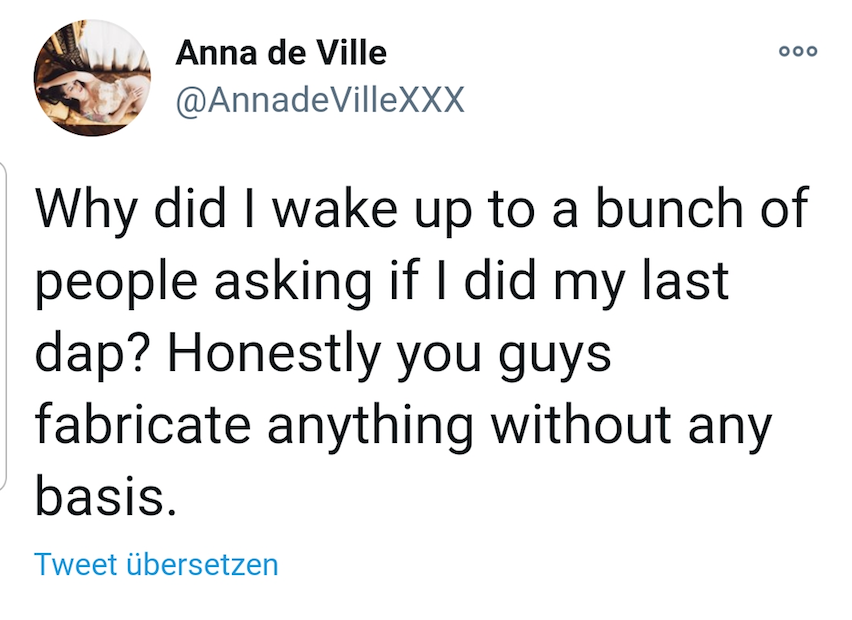Click the tweet line starting "Why did I wake"

click(x=420, y=212)
